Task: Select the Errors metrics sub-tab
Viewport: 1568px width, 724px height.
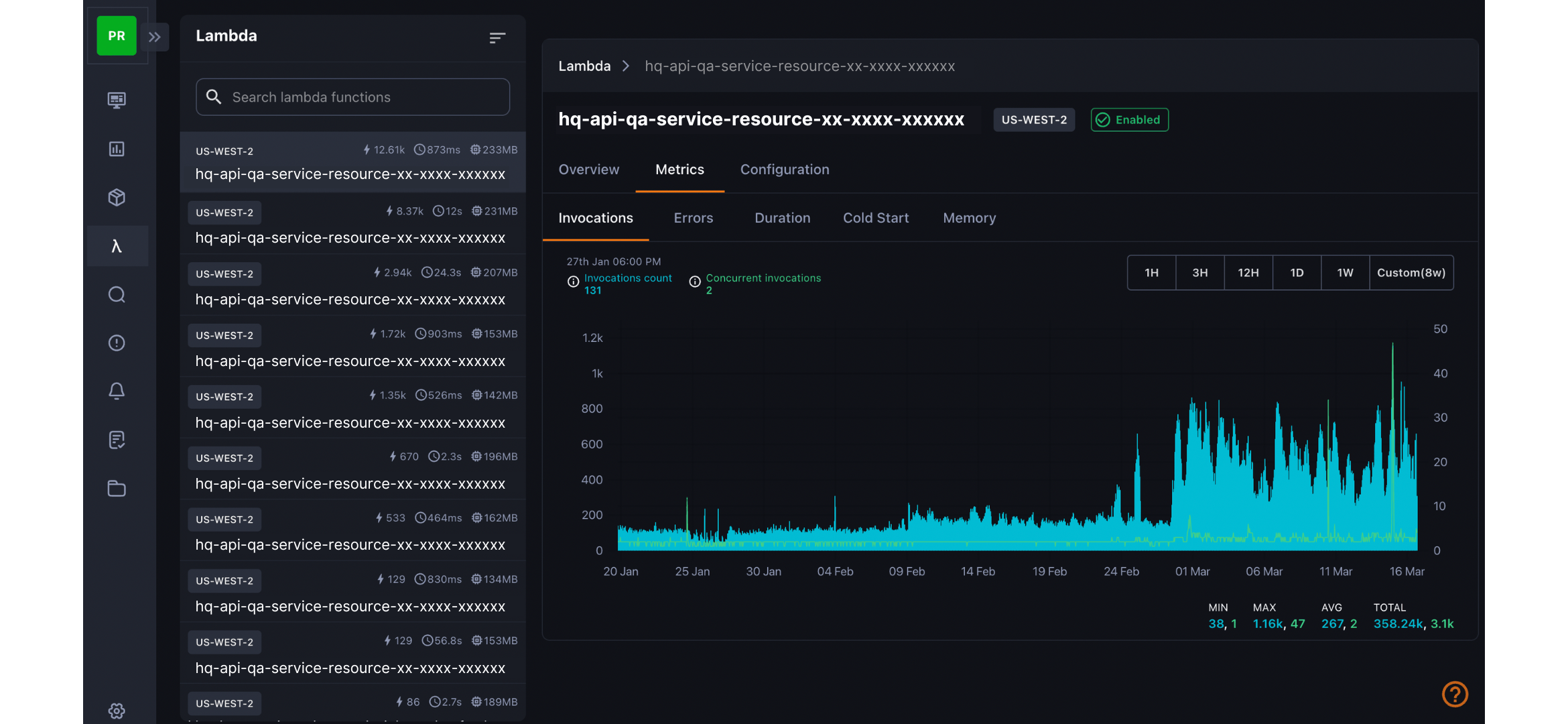Action: 694,218
